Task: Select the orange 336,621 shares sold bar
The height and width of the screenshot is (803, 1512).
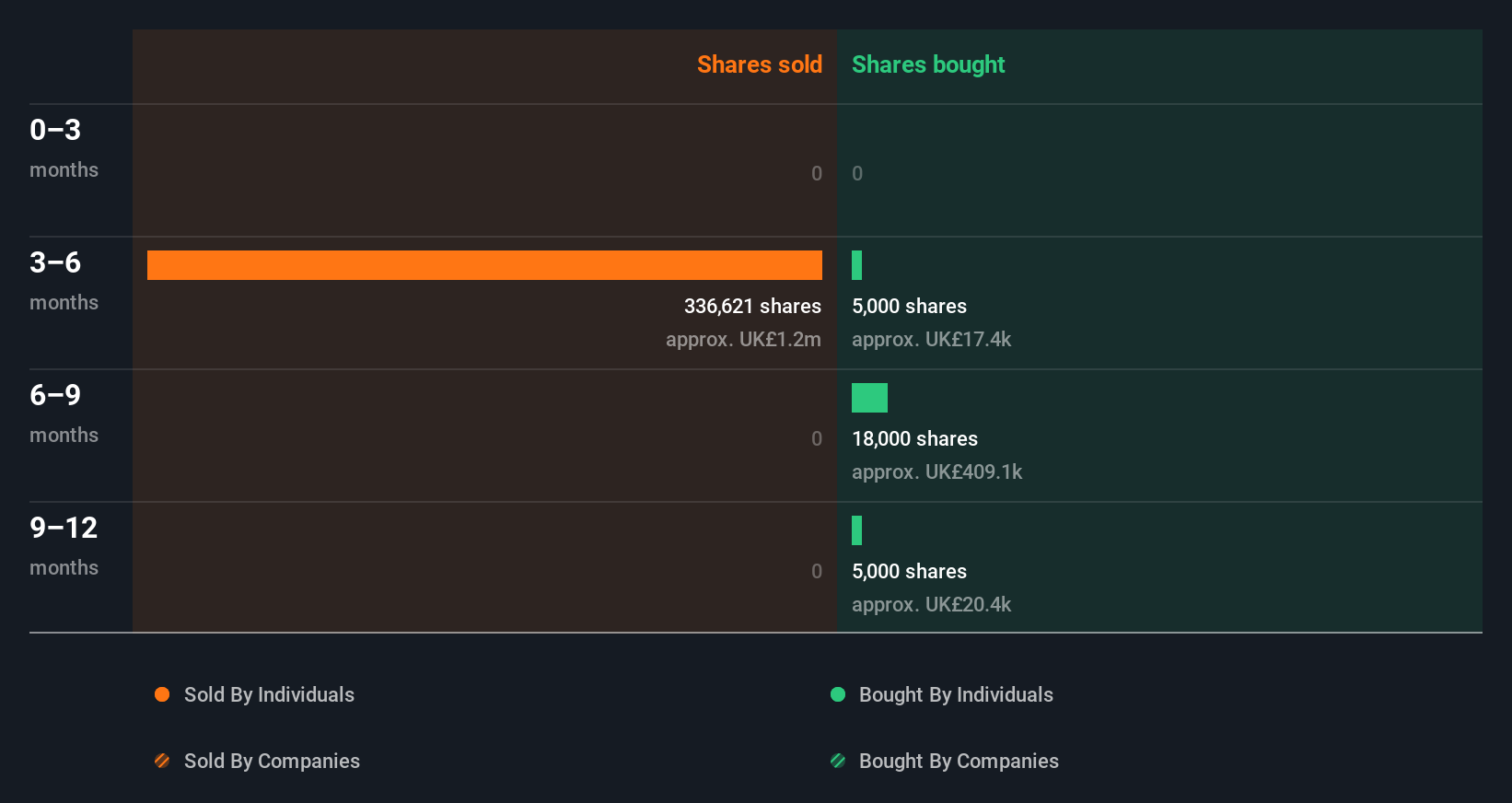Action: [484, 265]
